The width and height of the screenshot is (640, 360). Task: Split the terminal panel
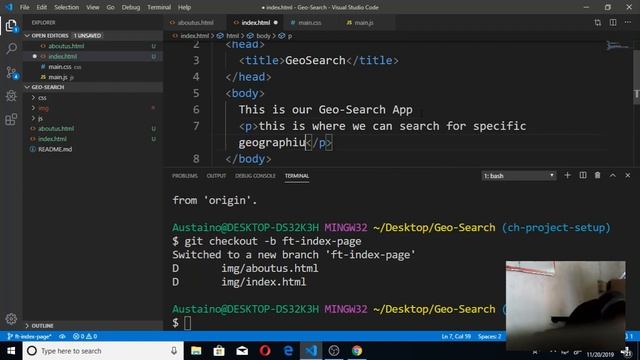[583, 175]
